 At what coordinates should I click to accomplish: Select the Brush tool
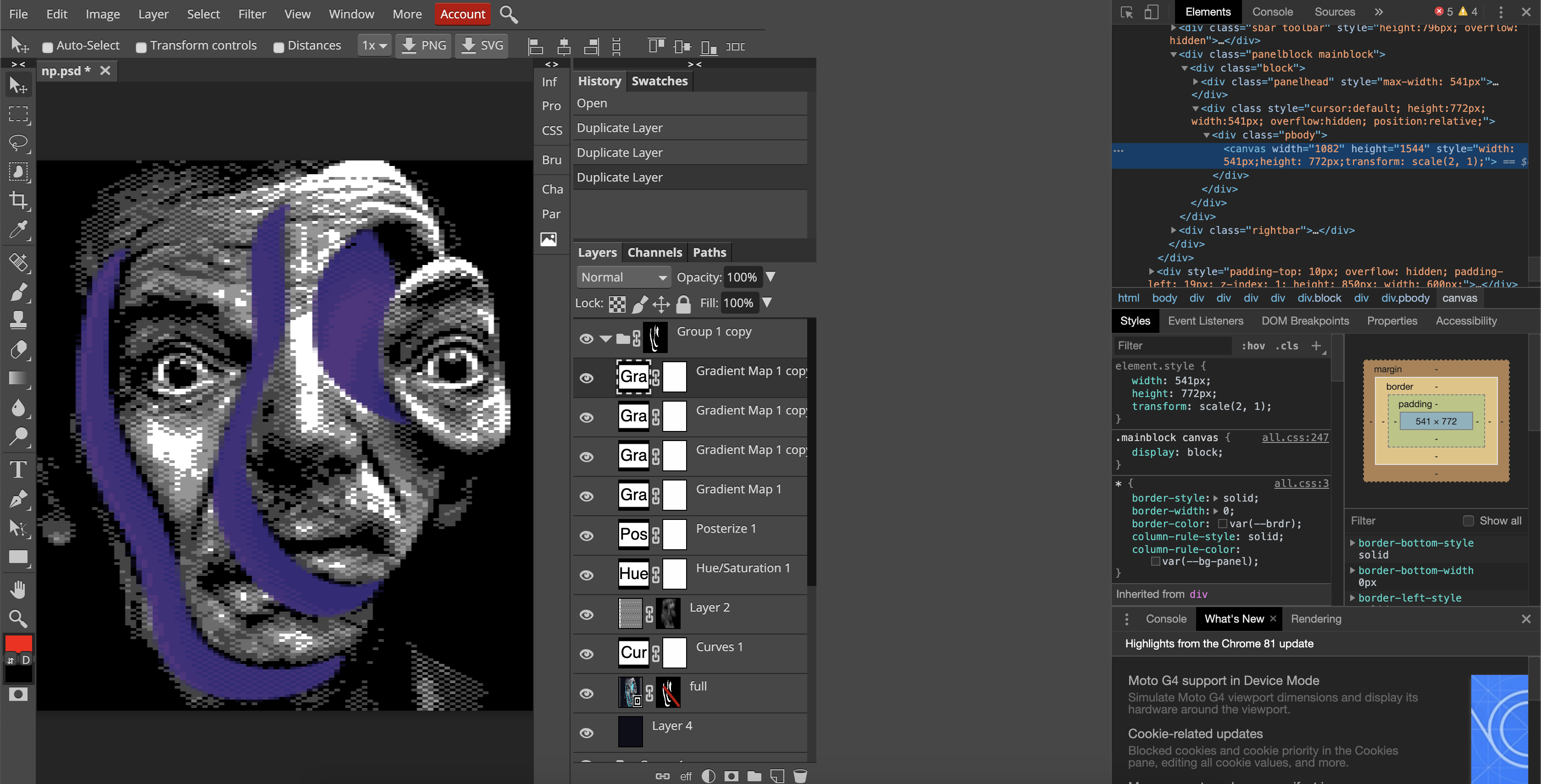pyautogui.click(x=18, y=292)
